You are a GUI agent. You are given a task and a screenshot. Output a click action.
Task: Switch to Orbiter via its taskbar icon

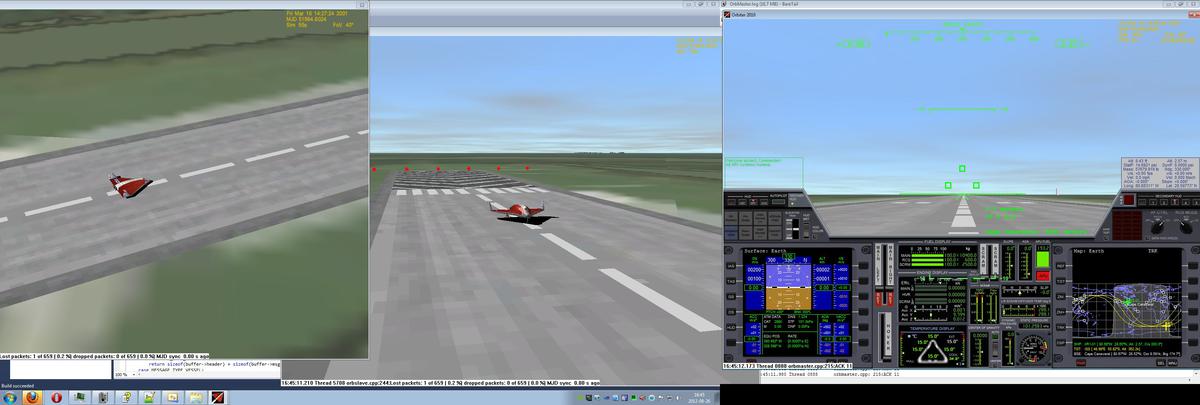pos(217,397)
